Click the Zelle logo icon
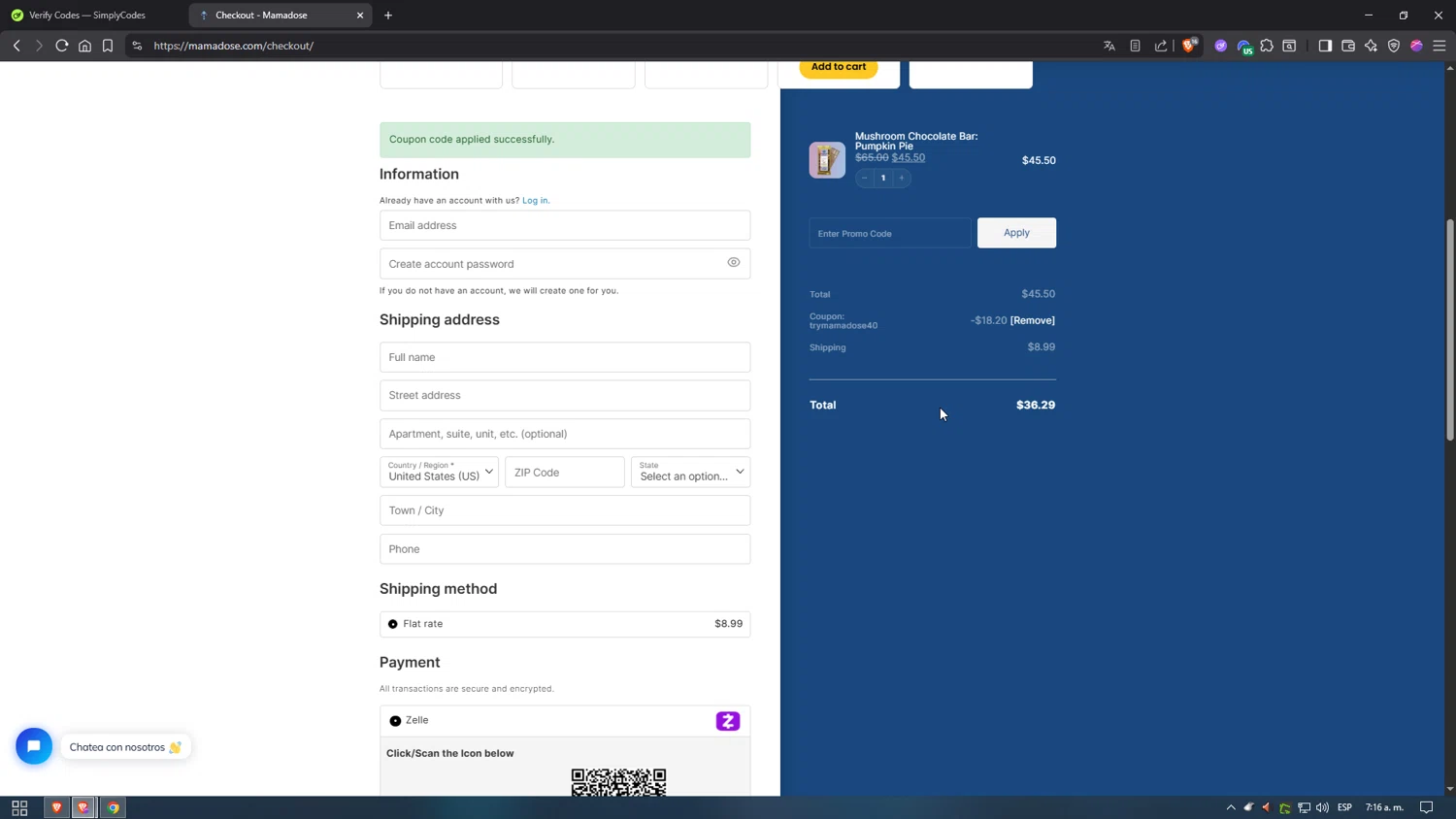The width and height of the screenshot is (1456, 819). coord(728,721)
